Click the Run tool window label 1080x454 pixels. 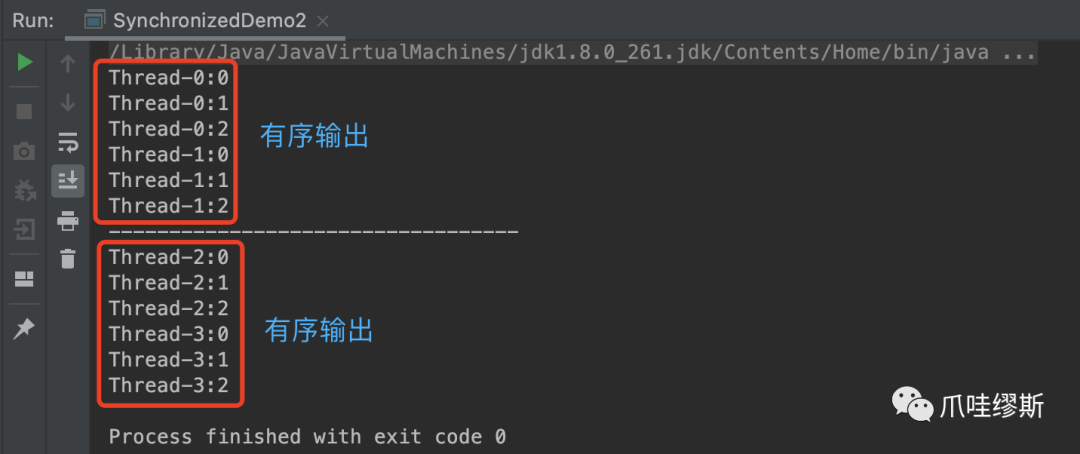33,21
